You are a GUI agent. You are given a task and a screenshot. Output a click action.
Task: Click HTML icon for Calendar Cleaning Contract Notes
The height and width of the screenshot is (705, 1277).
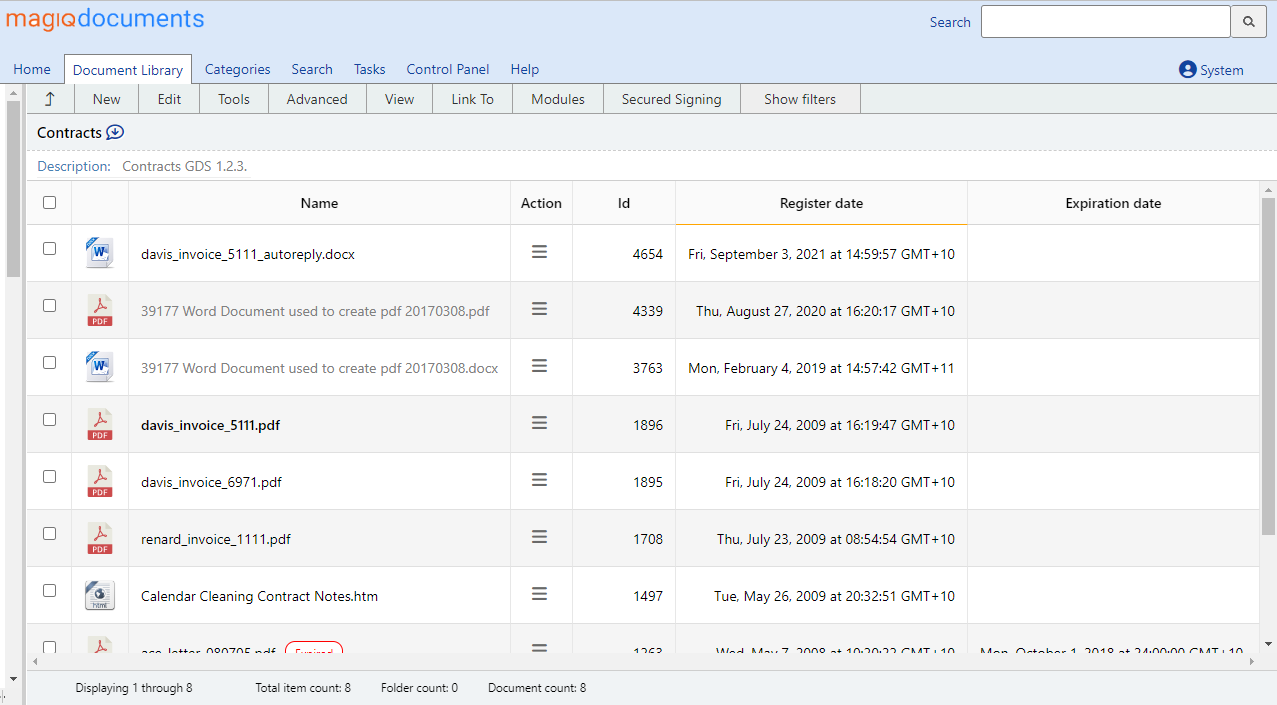pos(100,595)
